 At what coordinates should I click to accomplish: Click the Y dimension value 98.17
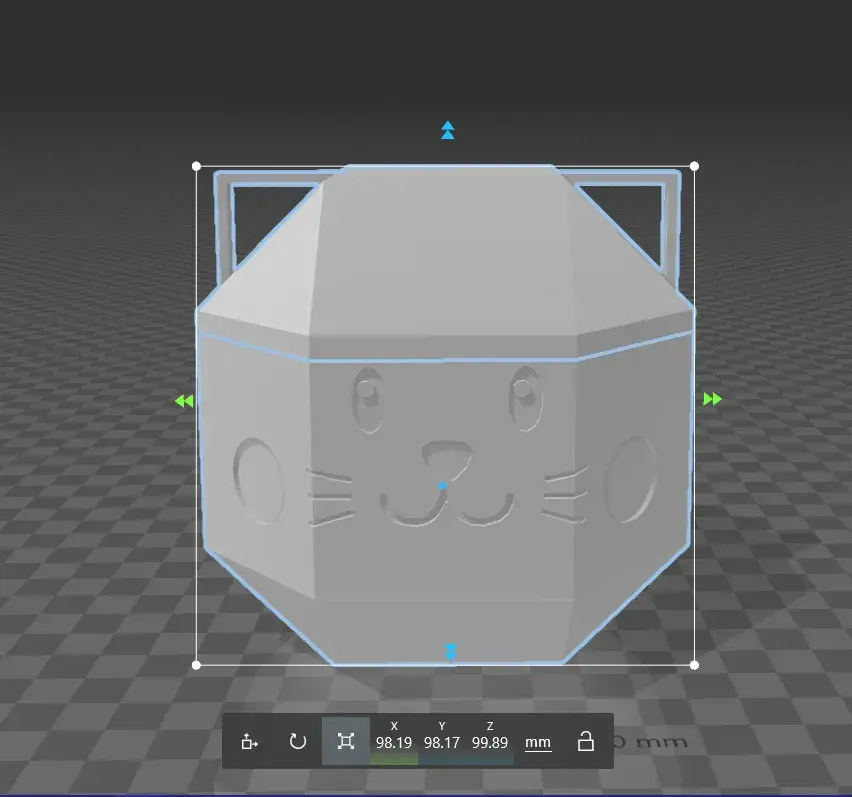point(442,743)
